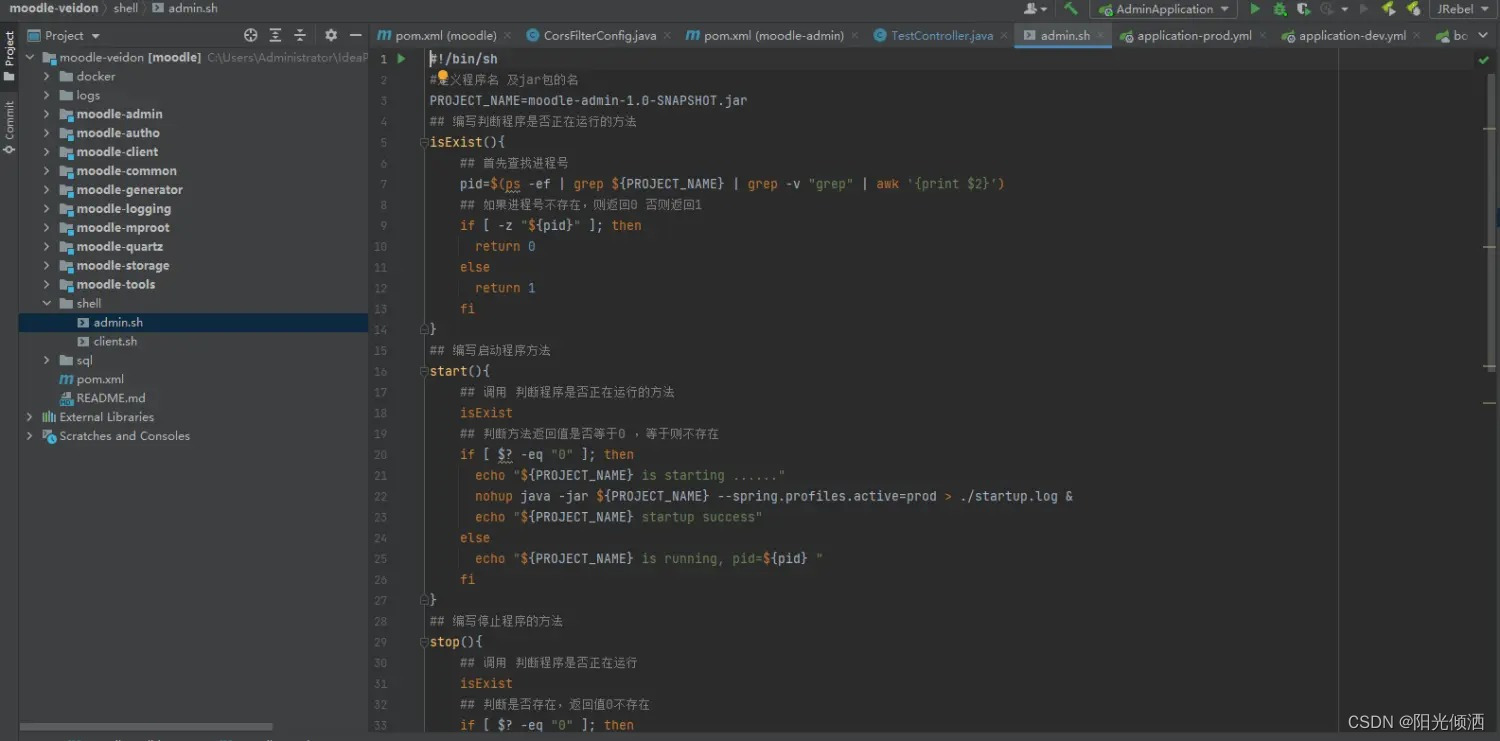
Task: Hide the Project panel with minus icon
Action: 355,35
